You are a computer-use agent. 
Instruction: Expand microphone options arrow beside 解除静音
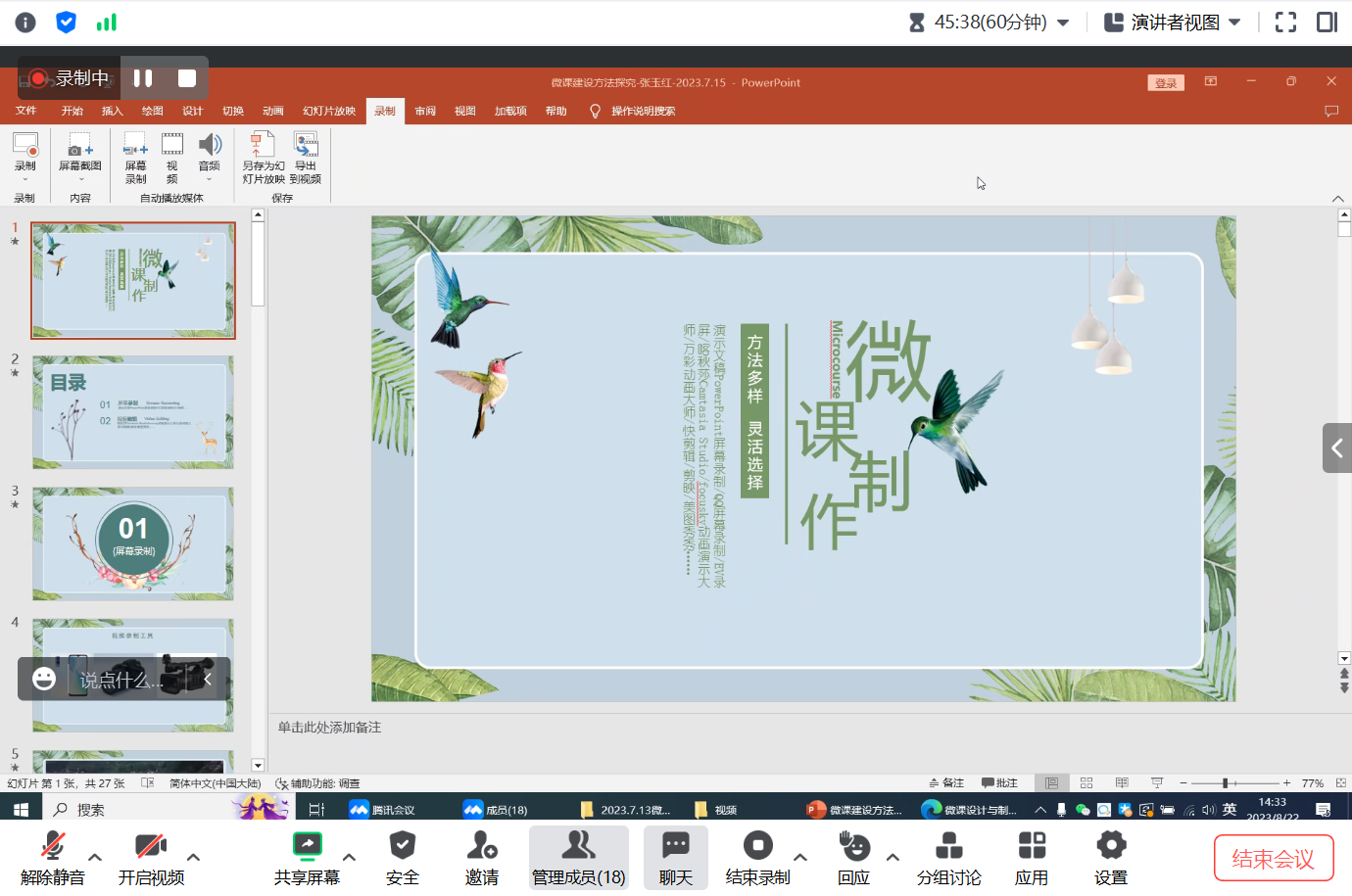[95, 857]
